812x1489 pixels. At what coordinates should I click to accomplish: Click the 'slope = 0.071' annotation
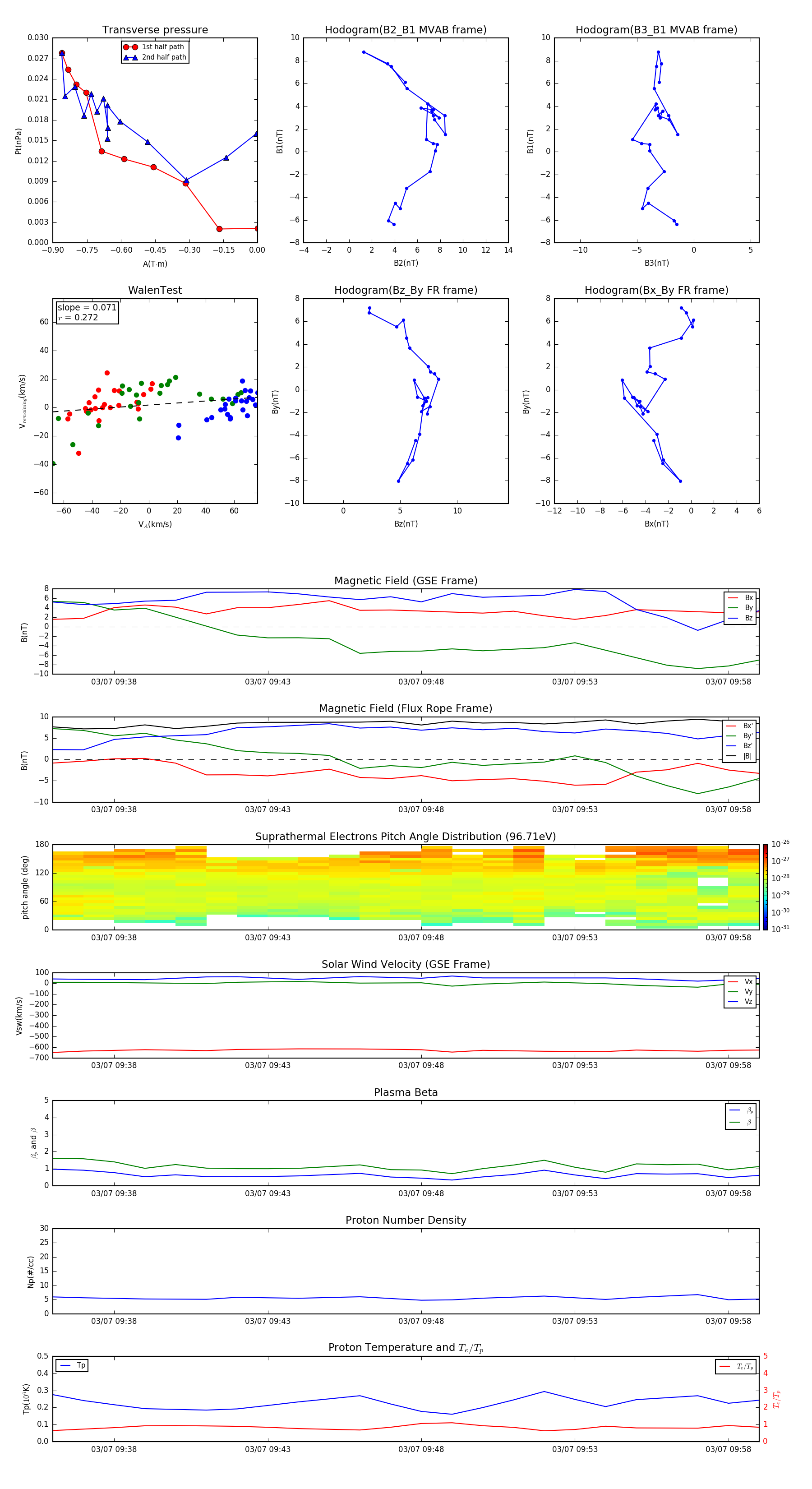pyautogui.click(x=87, y=308)
